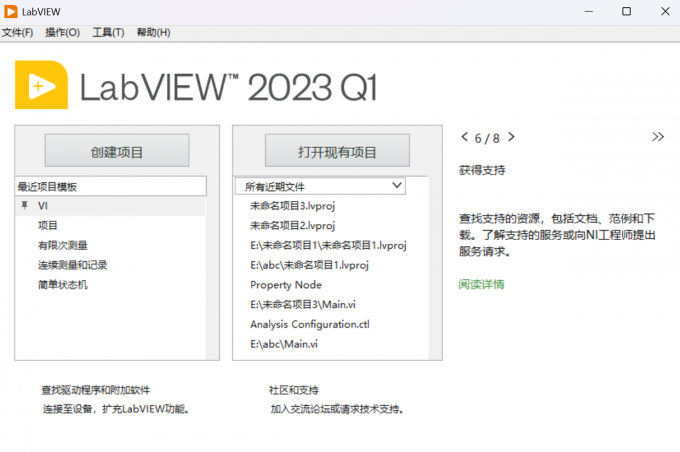Open the 工具(T) menu
This screenshot has width=680, height=452.
click(108, 33)
